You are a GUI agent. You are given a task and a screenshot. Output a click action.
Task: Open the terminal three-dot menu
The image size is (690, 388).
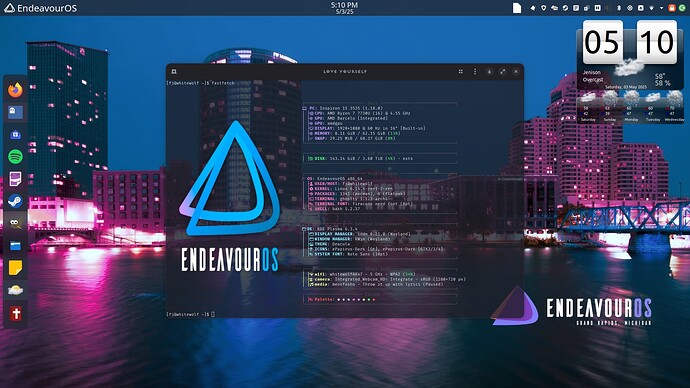click(475, 71)
